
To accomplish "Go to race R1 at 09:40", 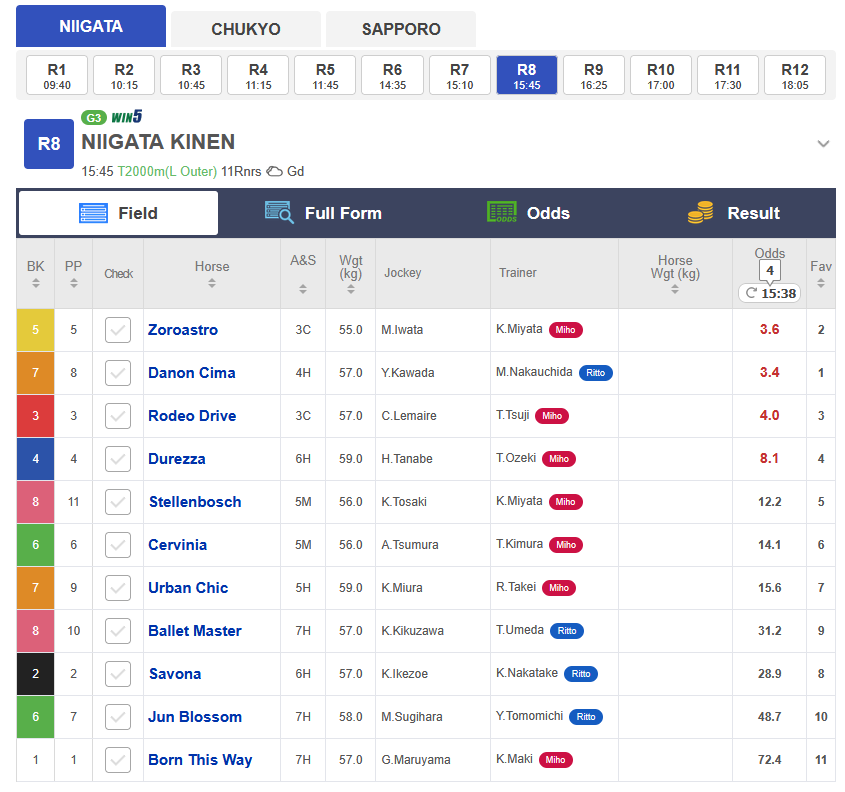I will (x=57, y=75).
